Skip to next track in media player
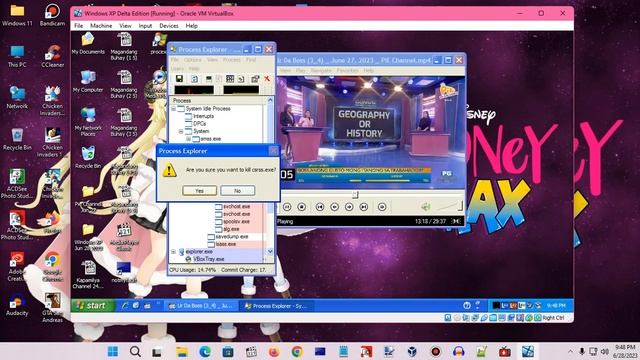This screenshot has height=360, width=640. tap(364, 207)
